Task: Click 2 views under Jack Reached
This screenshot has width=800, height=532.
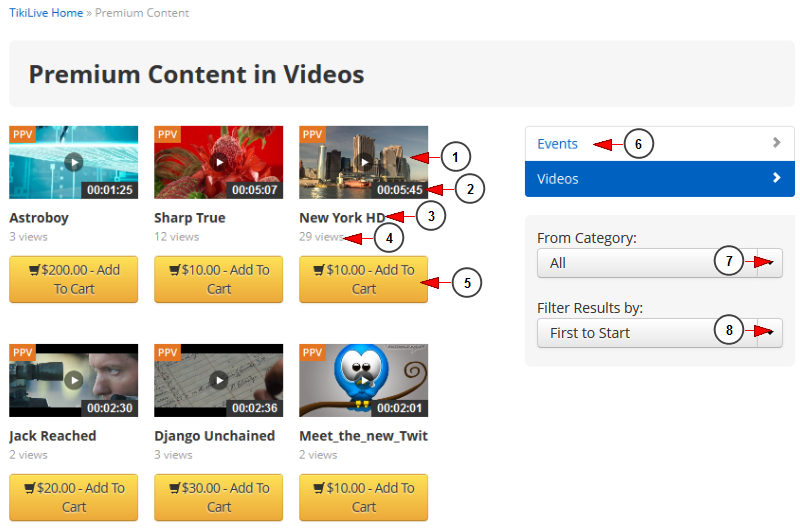Action: tap(28, 454)
